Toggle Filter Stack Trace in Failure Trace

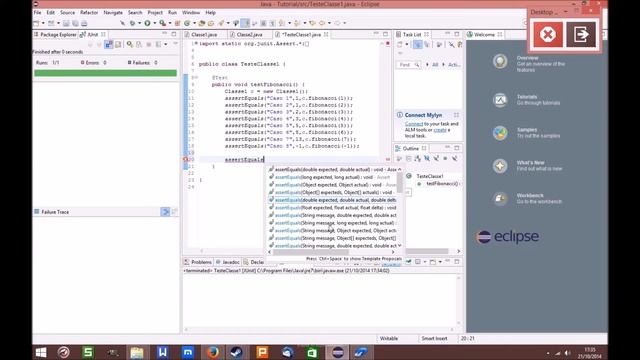tap(165, 212)
